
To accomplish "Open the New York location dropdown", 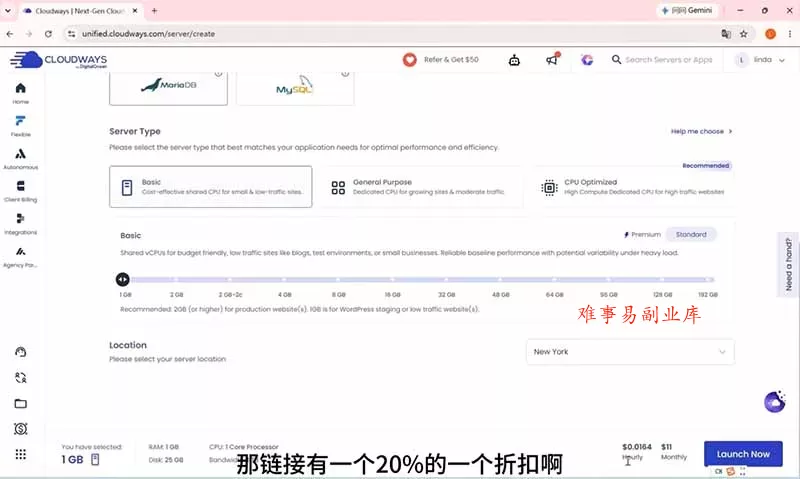I will coord(630,352).
